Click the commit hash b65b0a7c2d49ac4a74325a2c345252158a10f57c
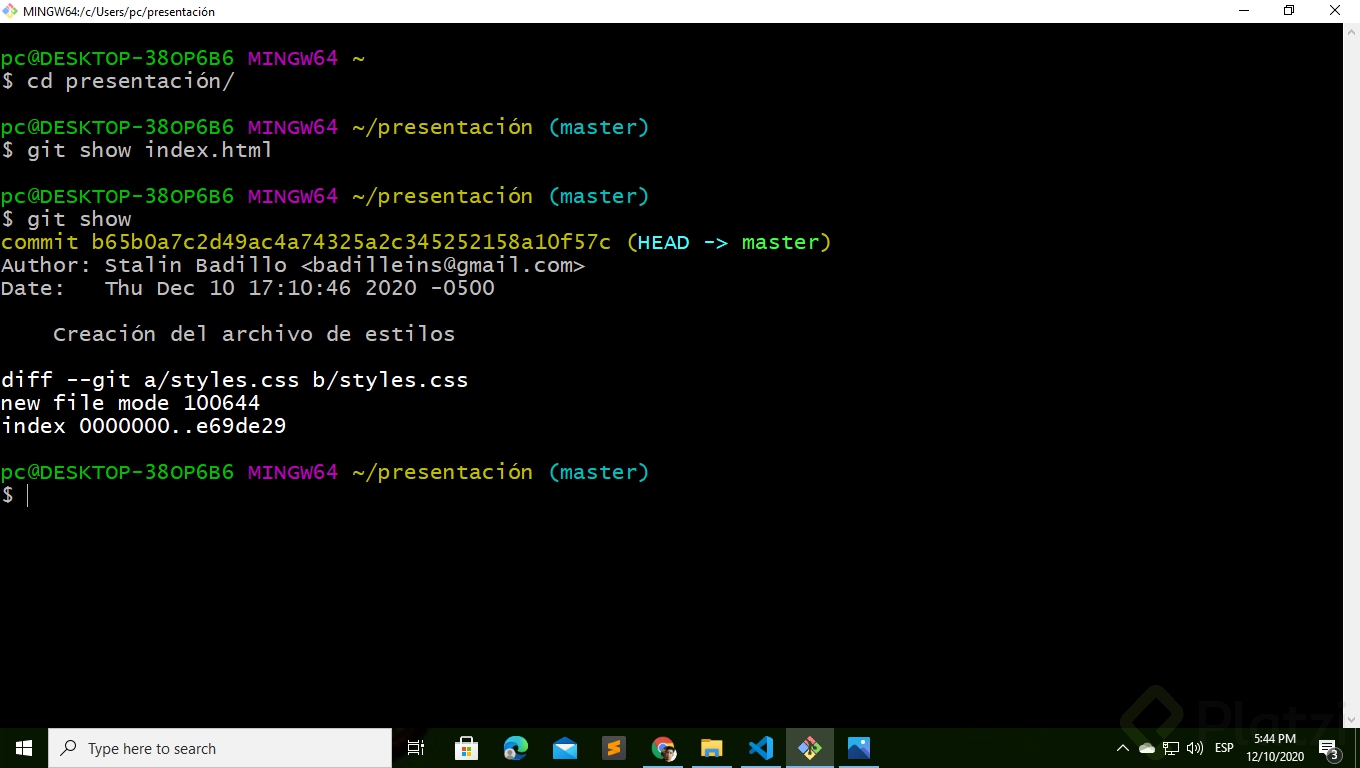The width and height of the screenshot is (1360, 768). pyautogui.click(x=351, y=242)
